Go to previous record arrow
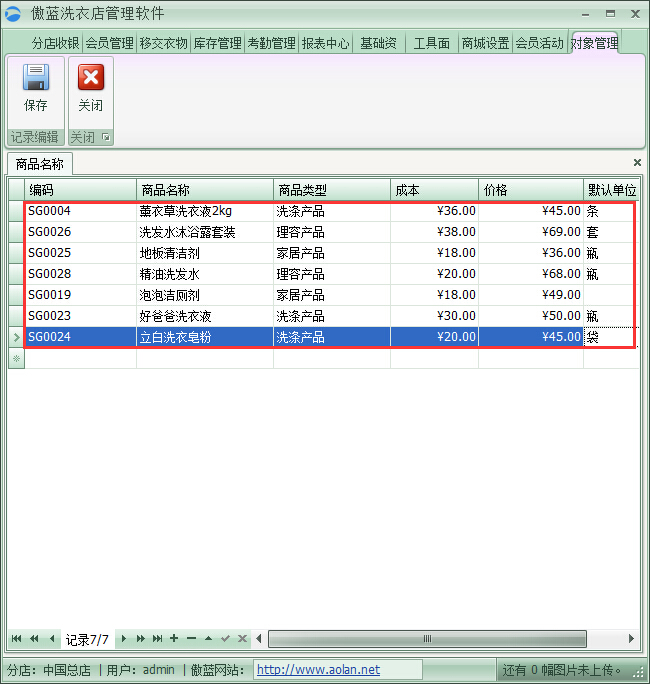Image resolution: width=650 pixels, height=684 pixels. (52, 639)
